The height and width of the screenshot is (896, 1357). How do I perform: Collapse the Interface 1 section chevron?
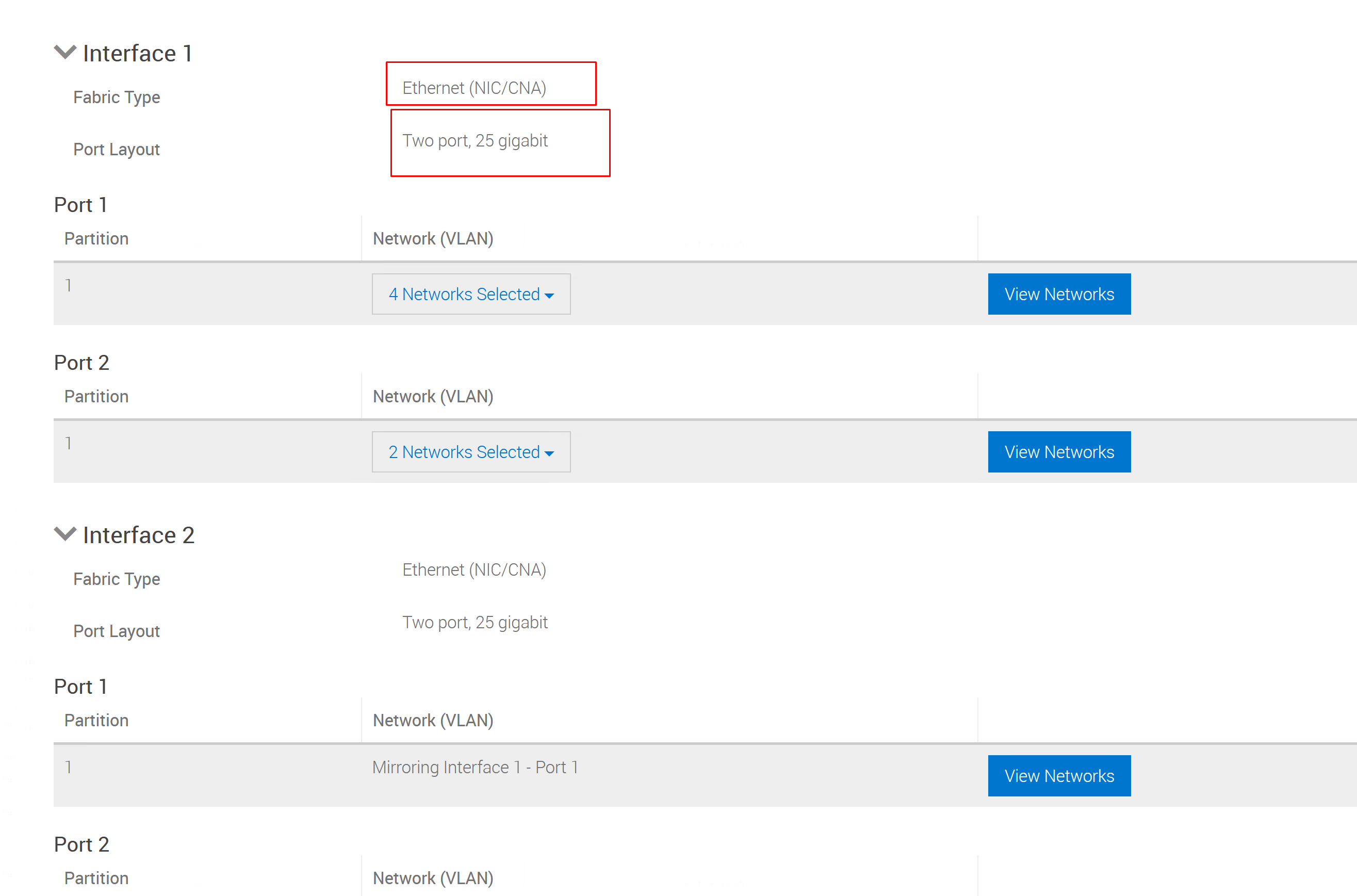(64, 52)
